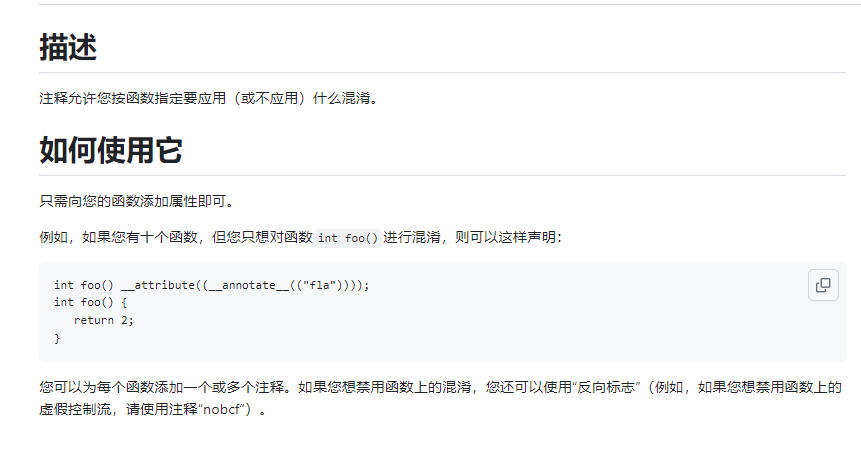The height and width of the screenshot is (468, 861).
Task: Place cursor at 例如，如果您有十个函数 text
Action: (118, 237)
